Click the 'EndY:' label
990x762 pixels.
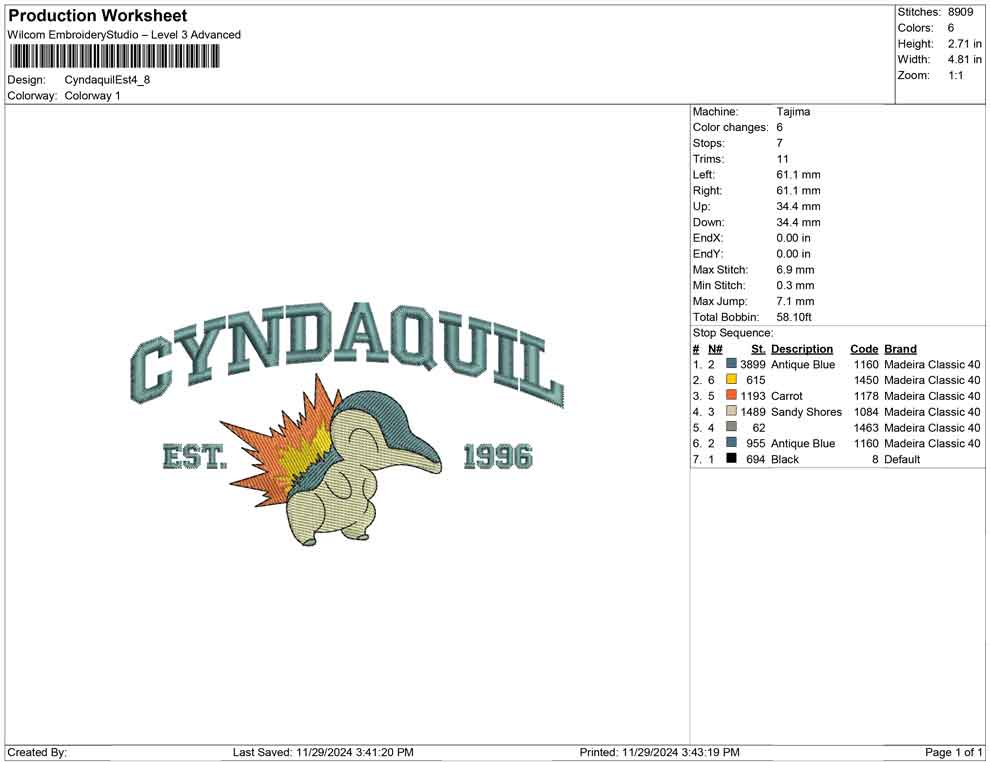(708, 254)
